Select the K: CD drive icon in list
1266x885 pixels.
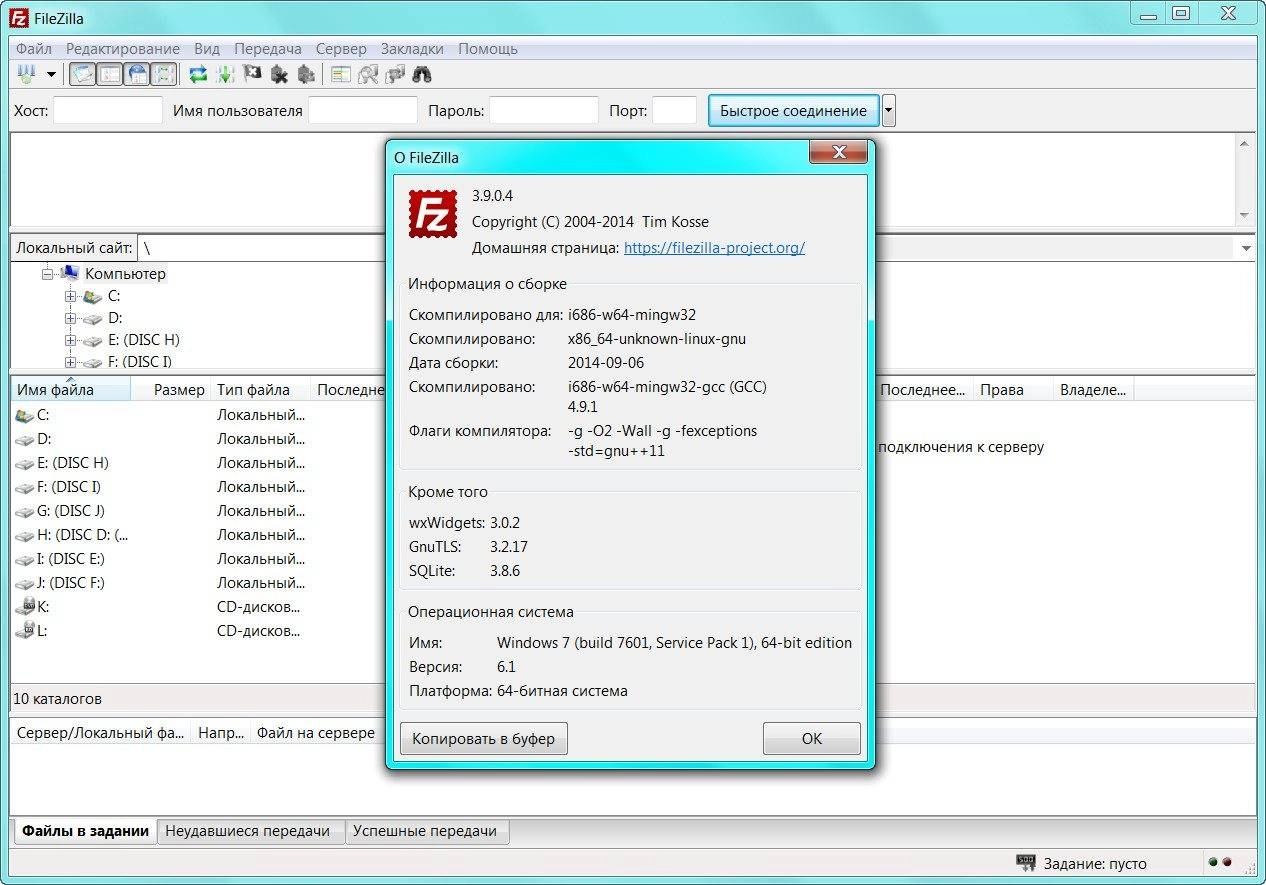pos(25,607)
